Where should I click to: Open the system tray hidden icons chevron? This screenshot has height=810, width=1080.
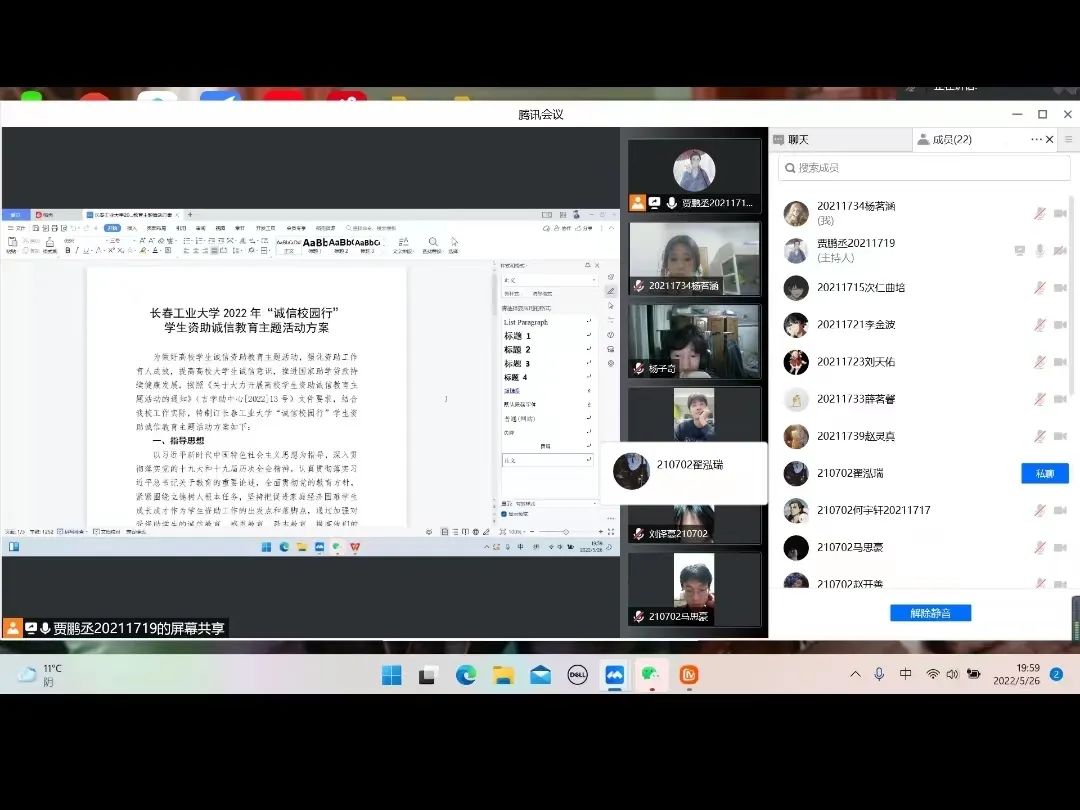click(855, 675)
